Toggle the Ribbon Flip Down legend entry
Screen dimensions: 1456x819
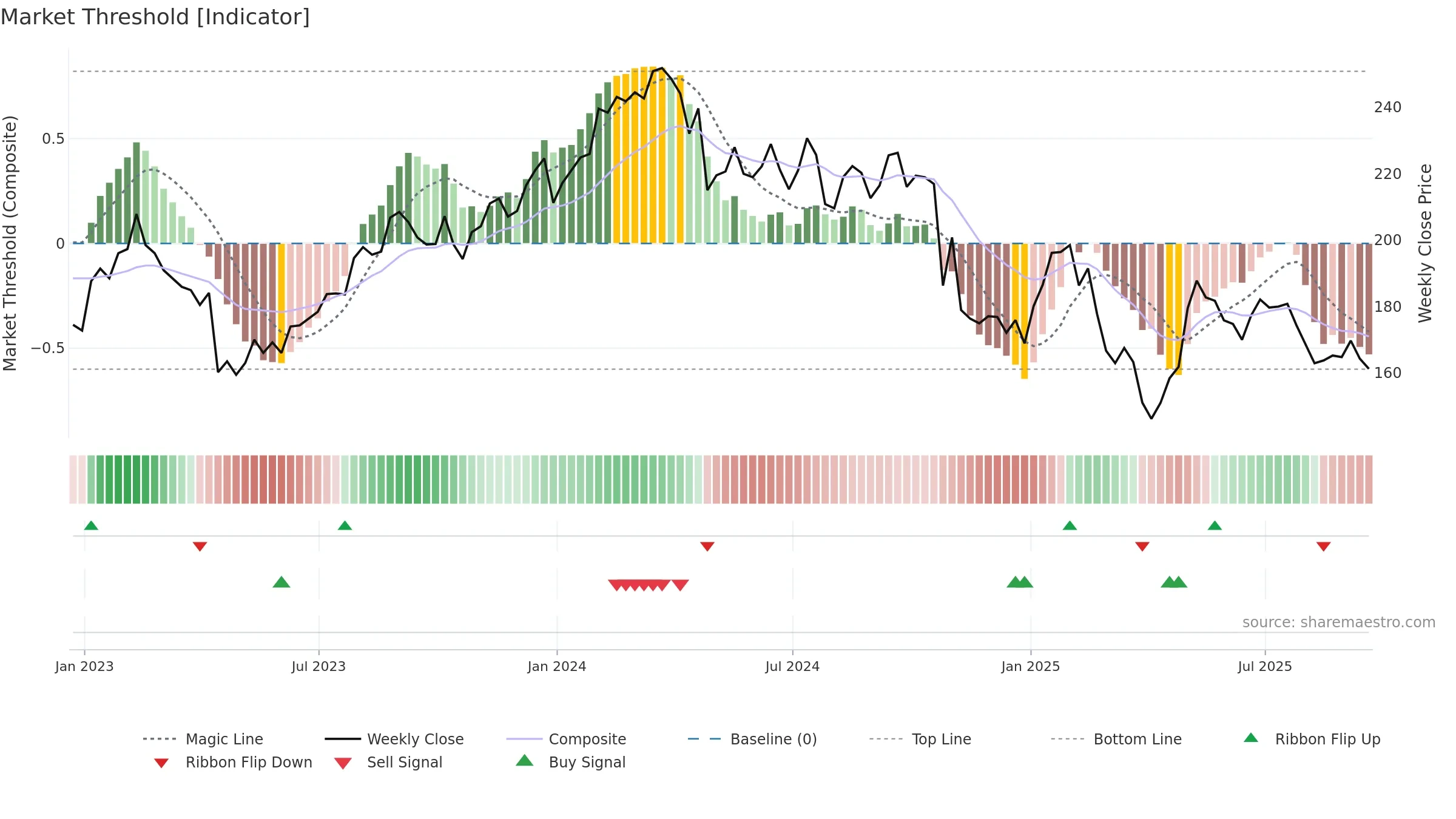[x=233, y=762]
